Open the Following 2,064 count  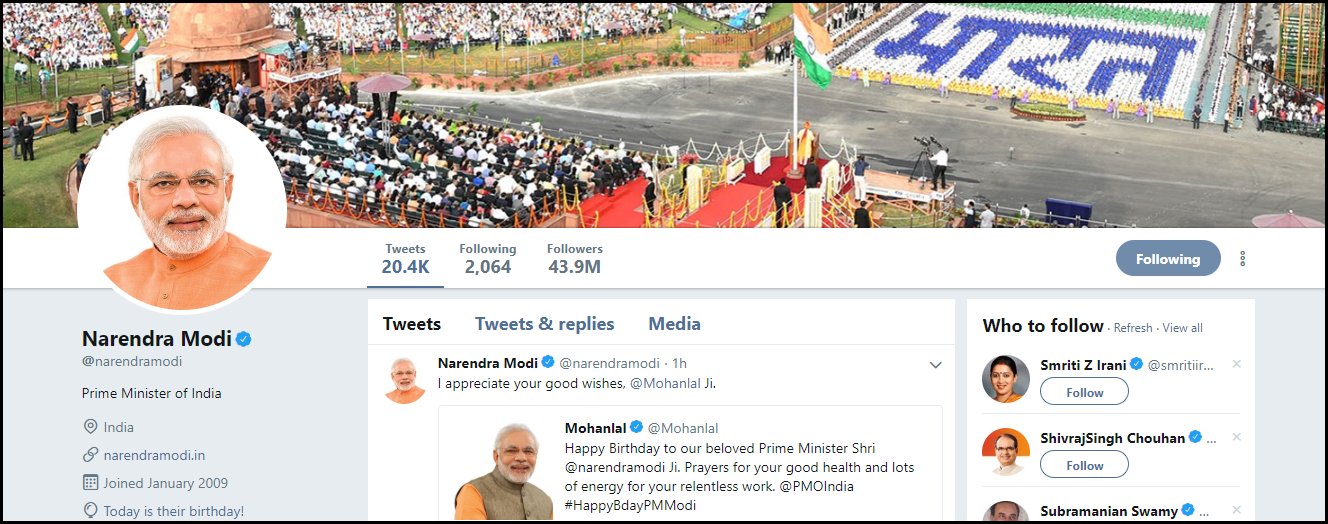(x=488, y=259)
